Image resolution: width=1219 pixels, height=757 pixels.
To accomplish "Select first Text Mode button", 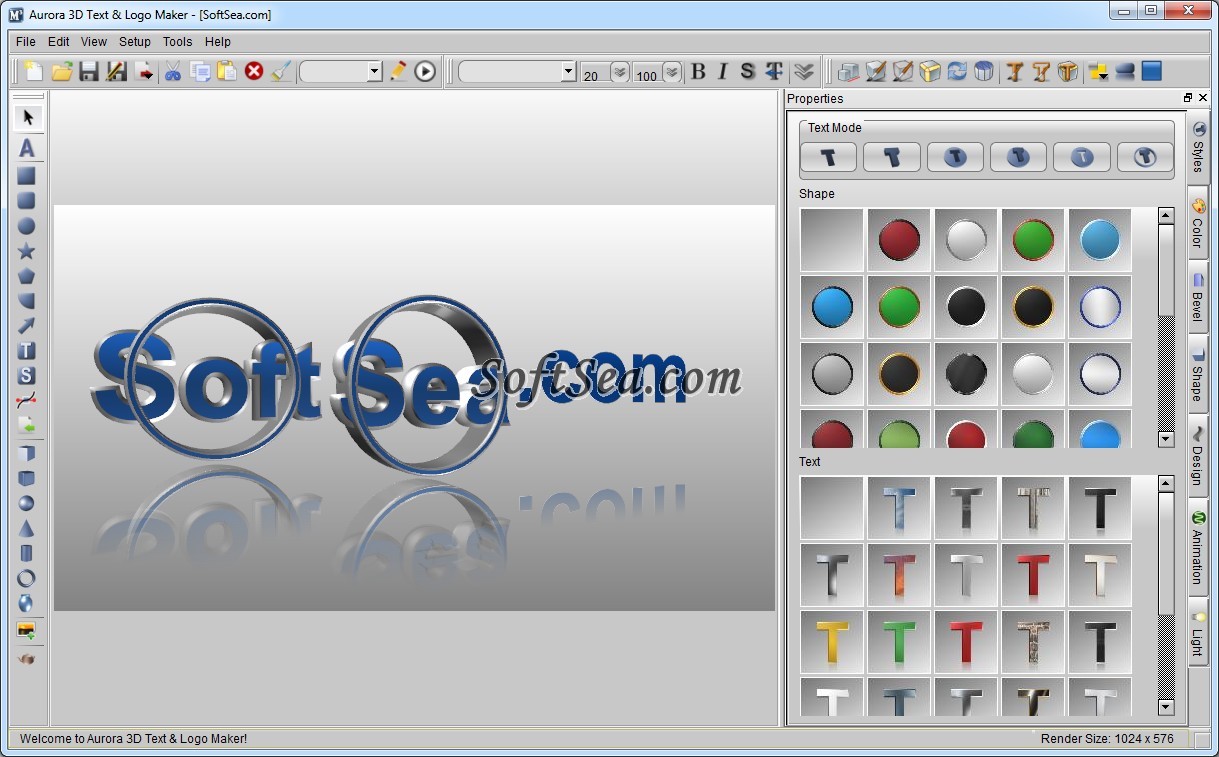I will click(x=829, y=157).
